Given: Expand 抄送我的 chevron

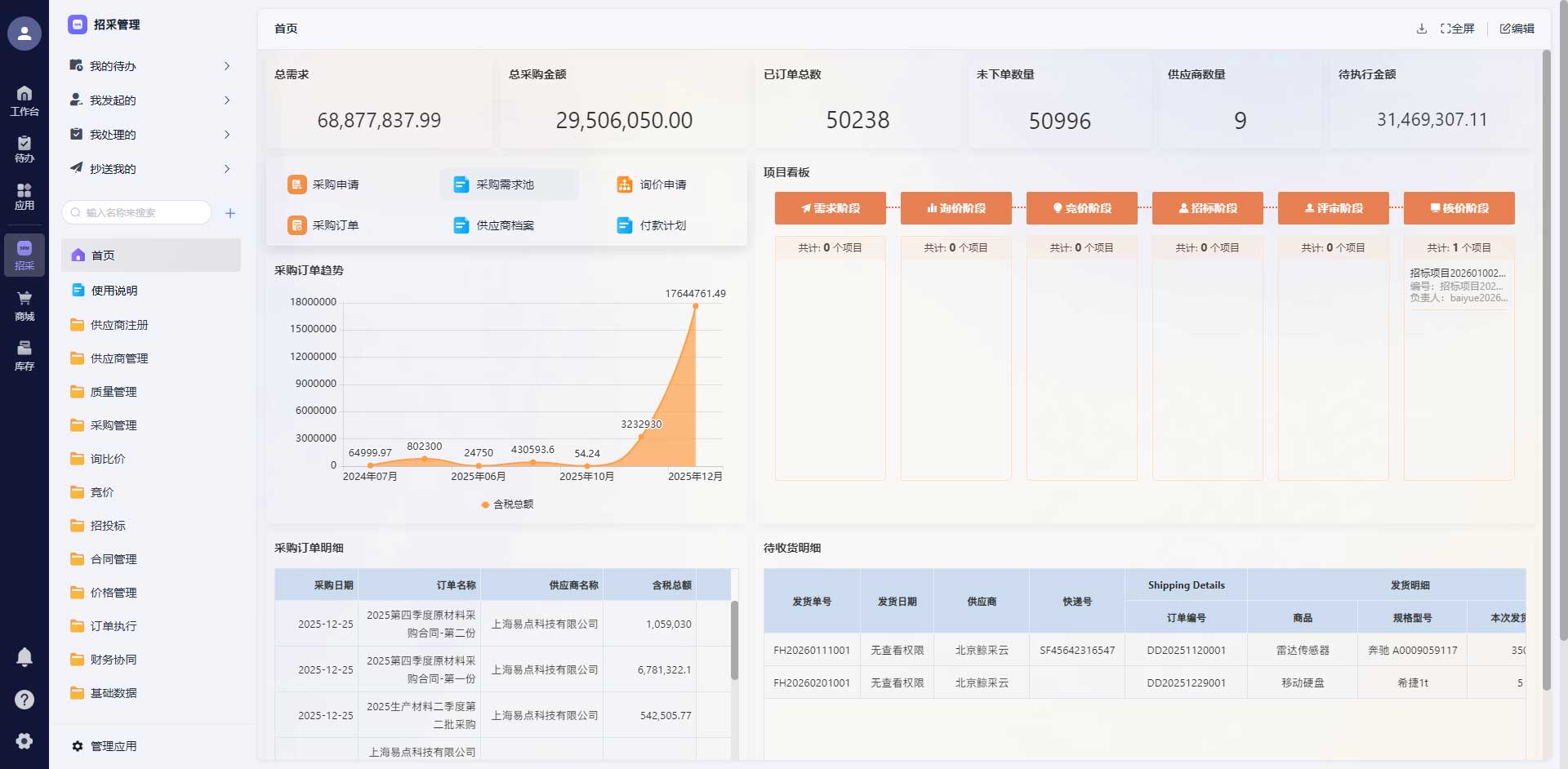Looking at the screenshot, I should click(x=227, y=169).
